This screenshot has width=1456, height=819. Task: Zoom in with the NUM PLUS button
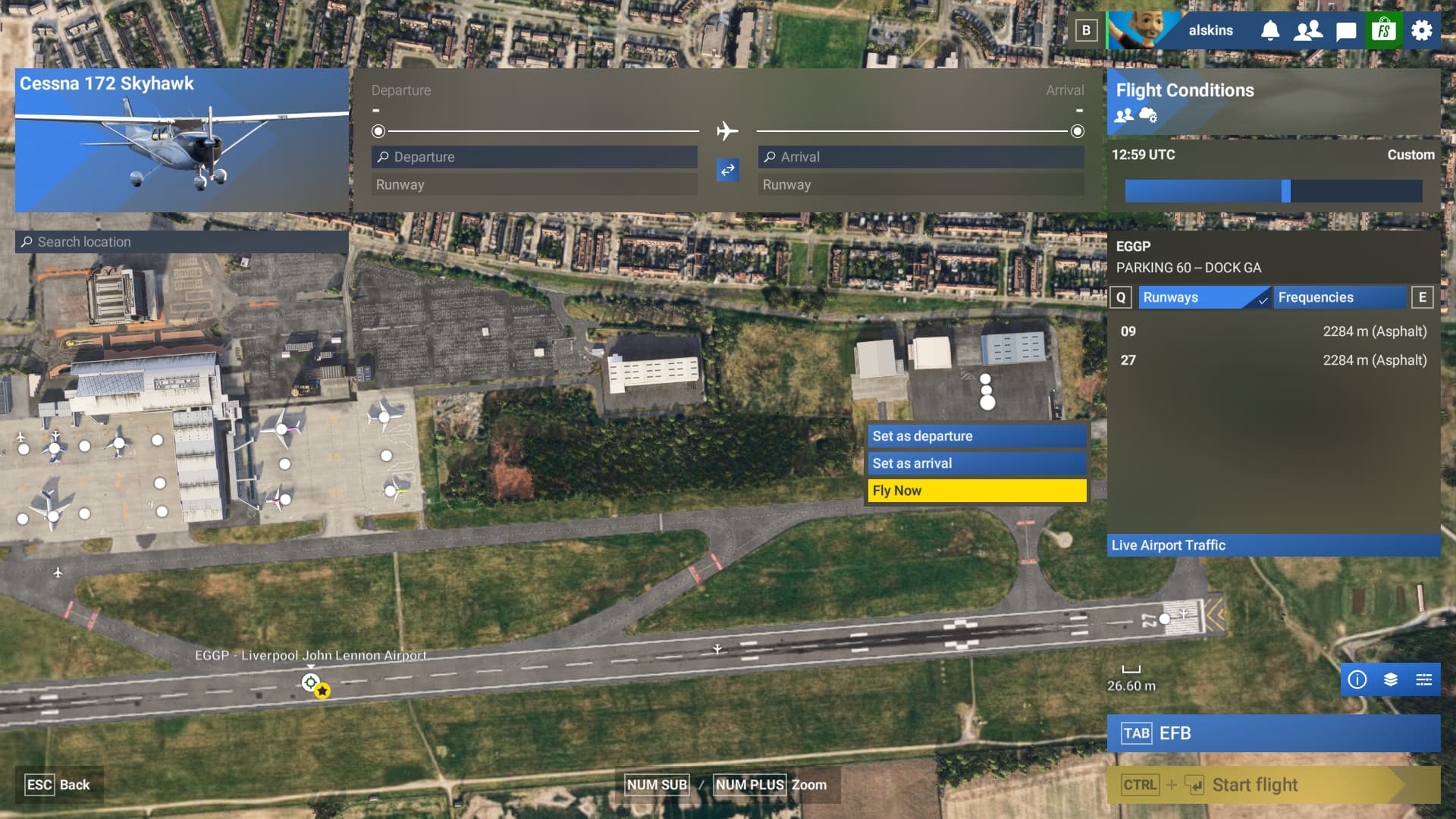coord(749,785)
